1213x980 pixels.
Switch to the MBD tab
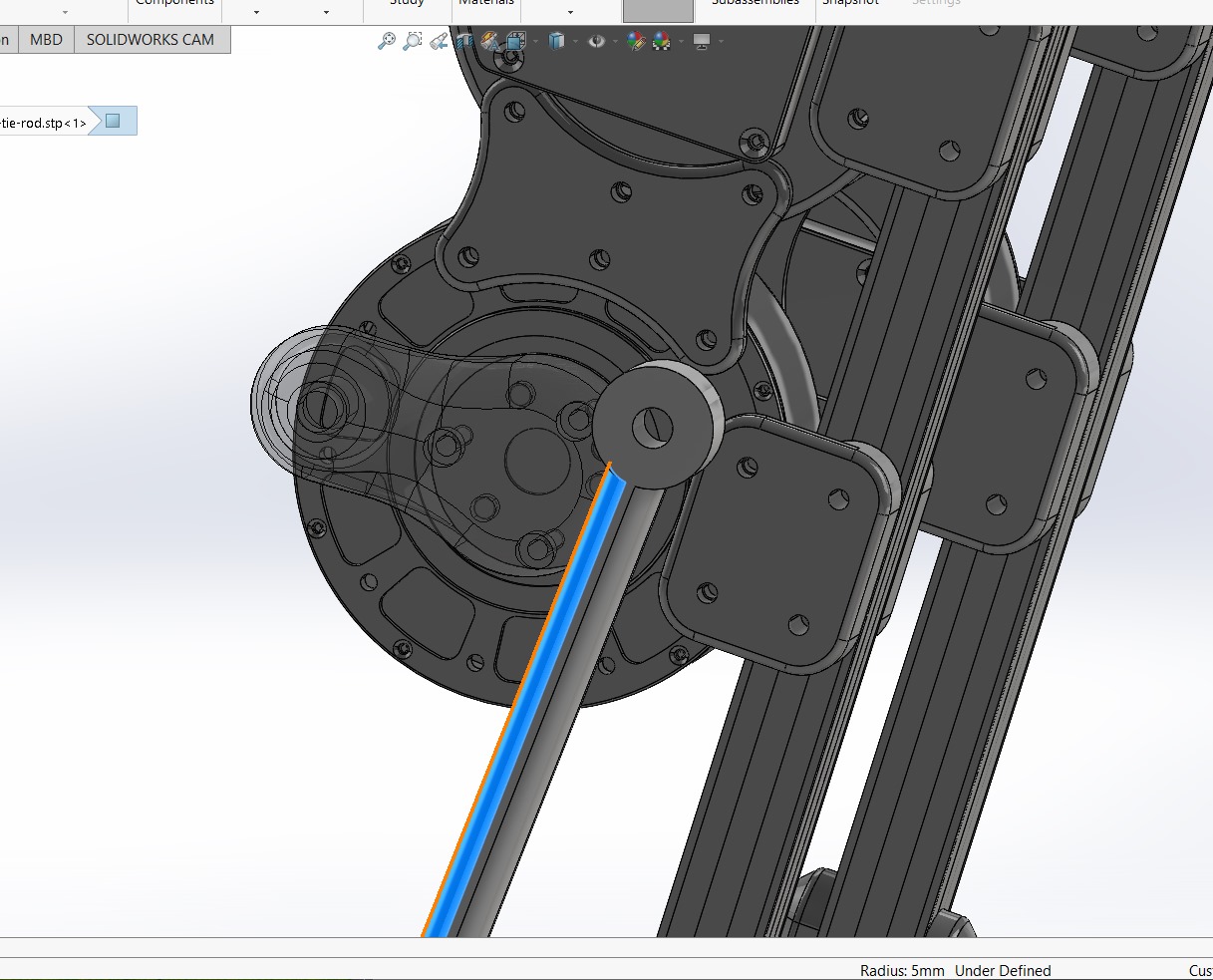coord(46,40)
